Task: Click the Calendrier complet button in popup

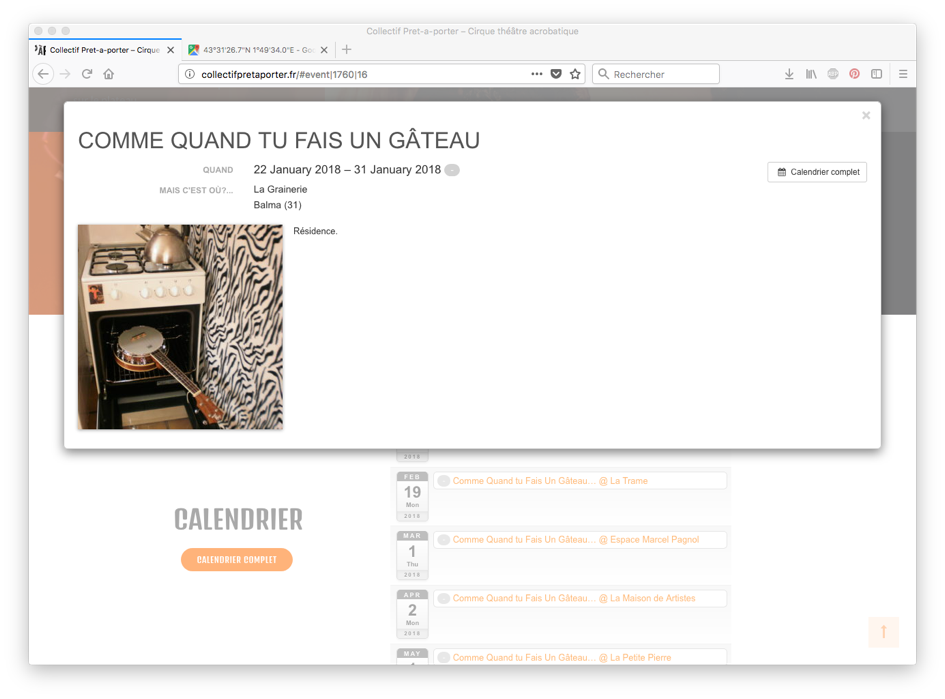Action: coord(817,172)
